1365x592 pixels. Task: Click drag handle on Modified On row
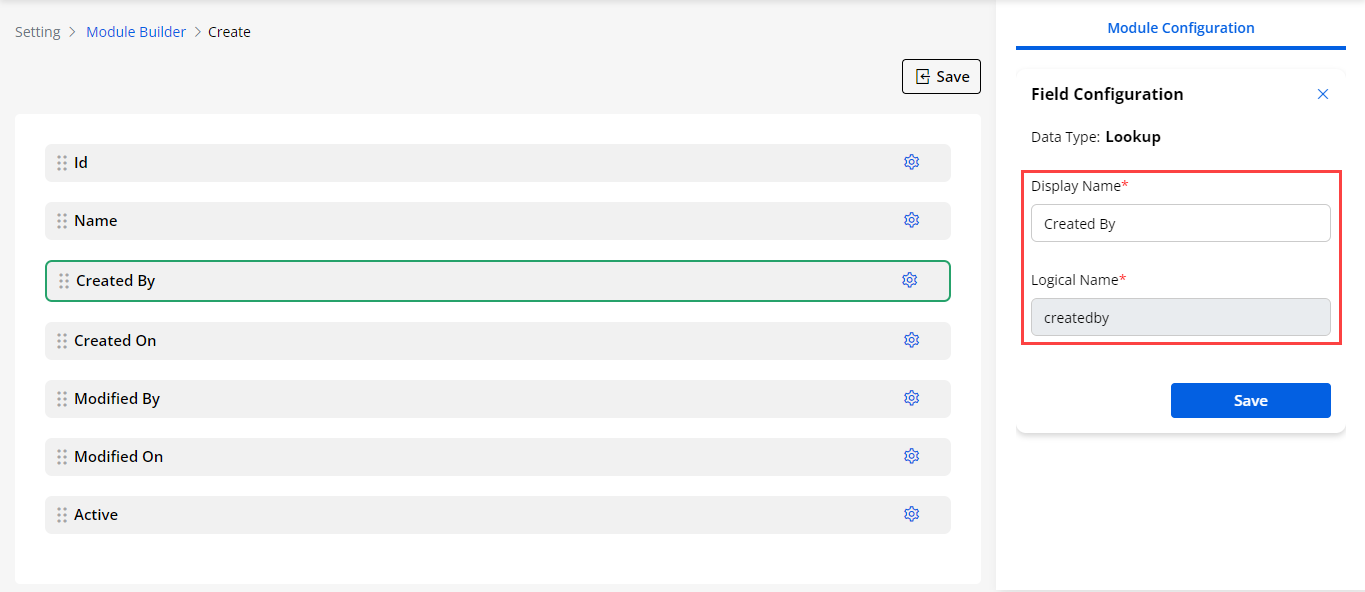[x=62, y=457]
